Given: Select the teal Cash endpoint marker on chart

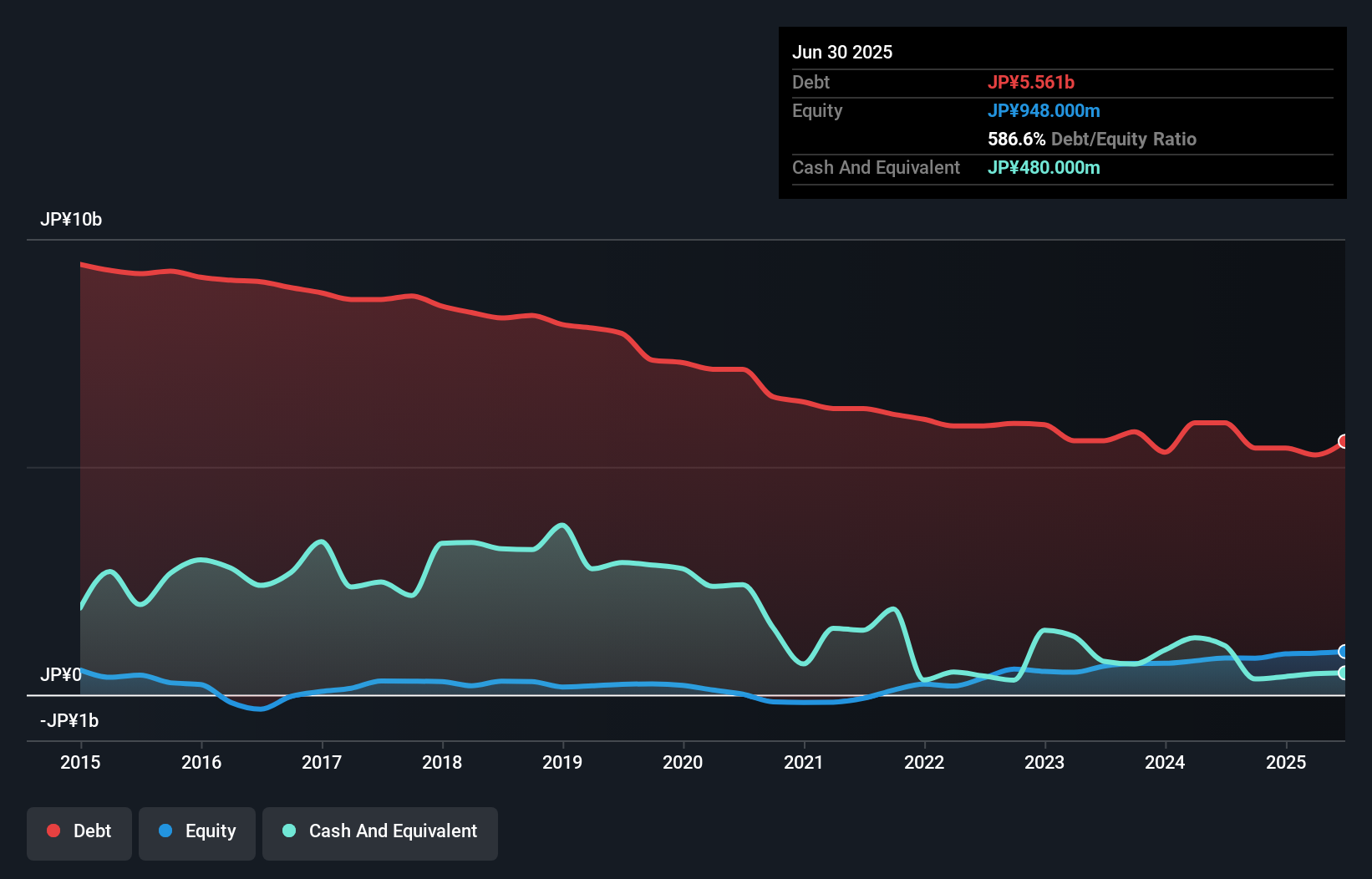Looking at the screenshot, I should tap(1344, 673).
